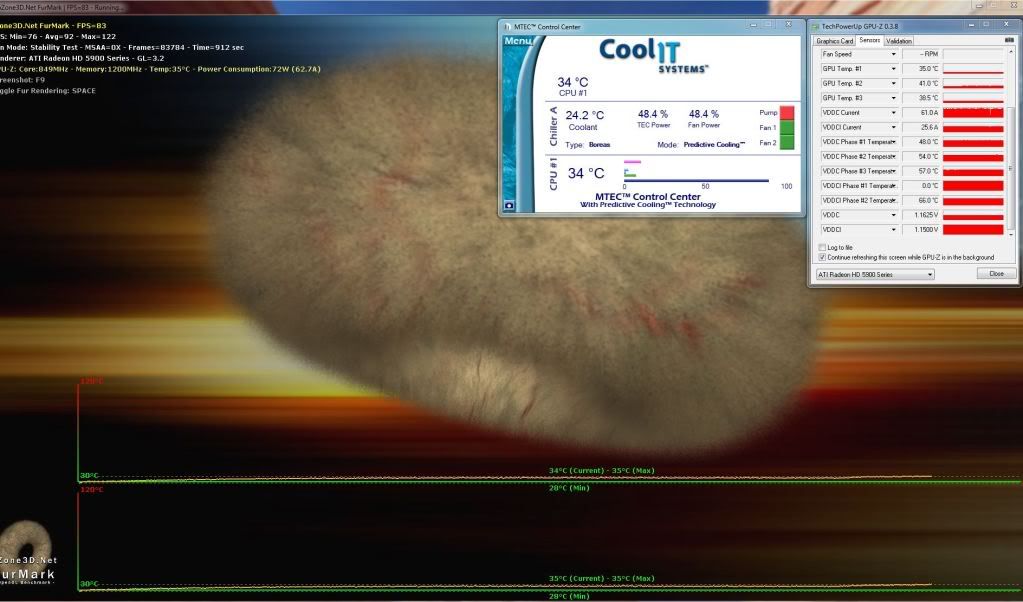1023x602 pixels.
Task: Click the Pump status indicator in MTEC
Action: click(x=787, y=112)
